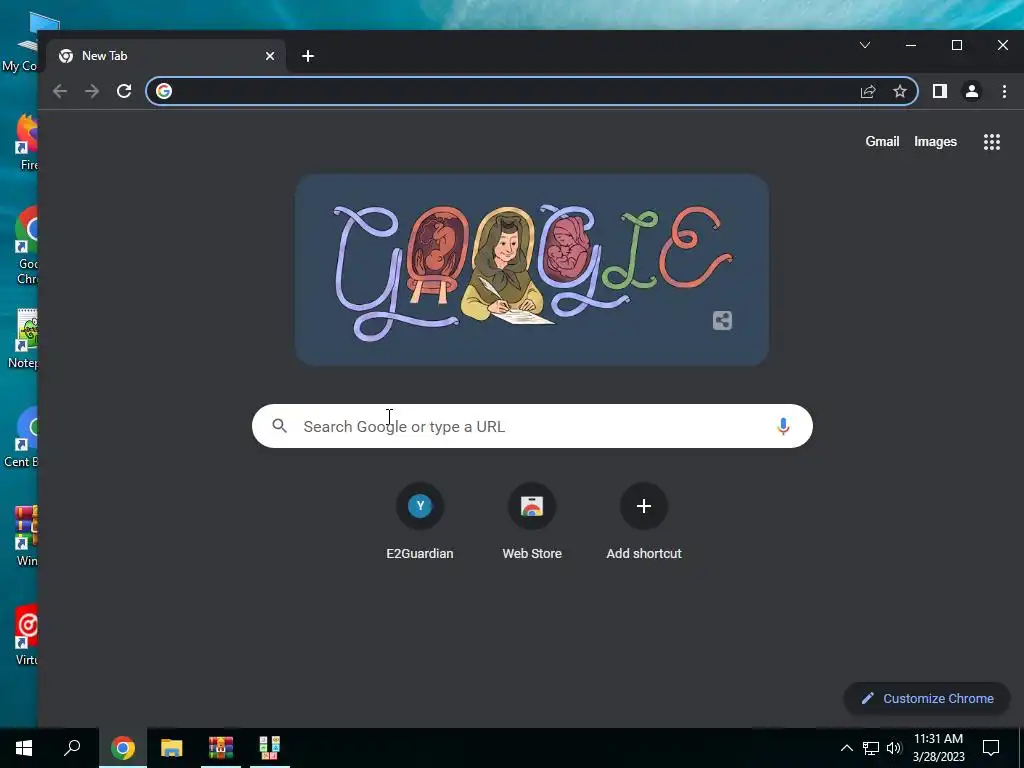Minimize the Chrome window

coord(911,45)
